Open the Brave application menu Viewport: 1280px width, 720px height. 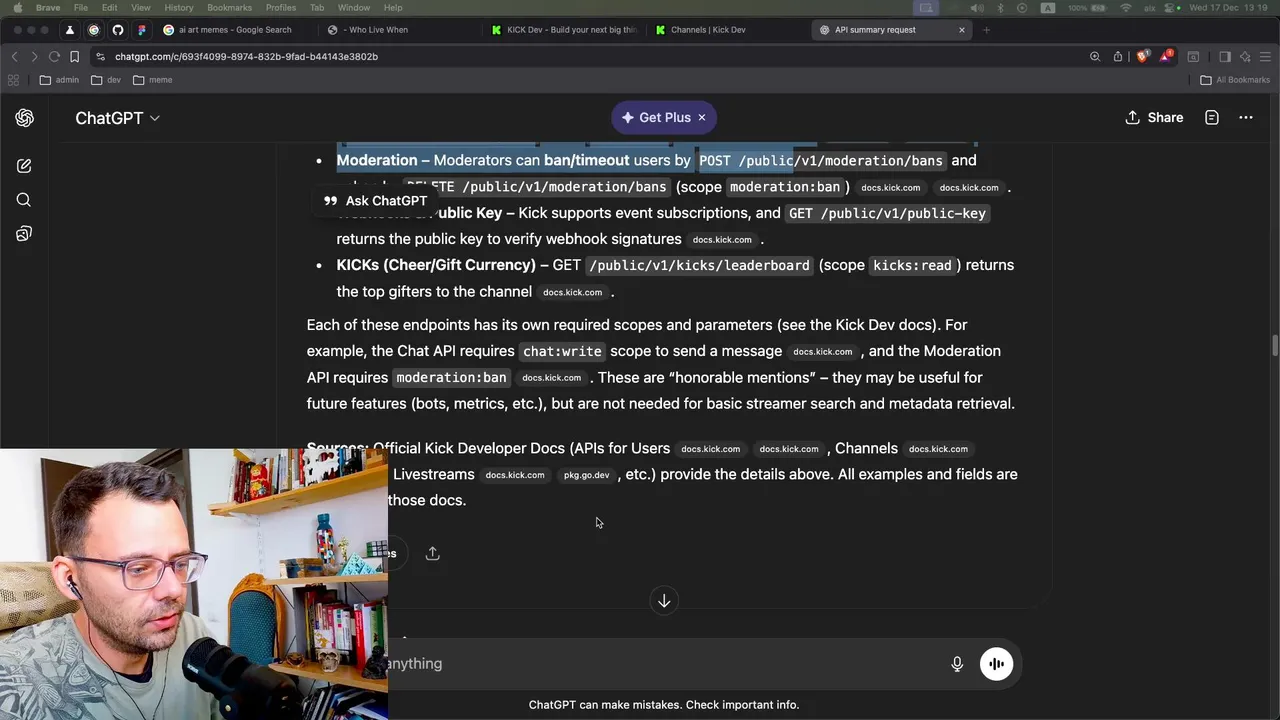click(x=48, y=8)
